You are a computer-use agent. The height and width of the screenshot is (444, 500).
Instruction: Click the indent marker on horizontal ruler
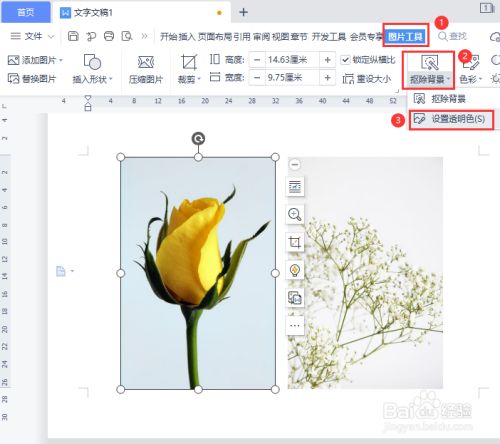(x=88, y=103)
